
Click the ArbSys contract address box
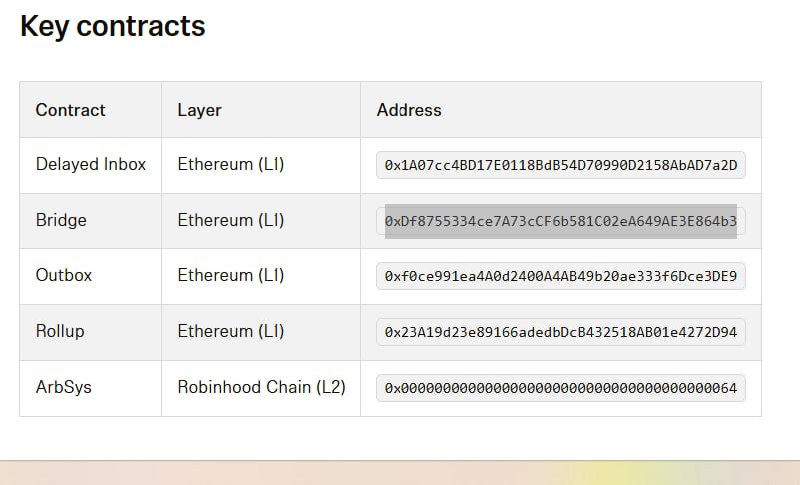pyautogui.click(x=561, y=388)
